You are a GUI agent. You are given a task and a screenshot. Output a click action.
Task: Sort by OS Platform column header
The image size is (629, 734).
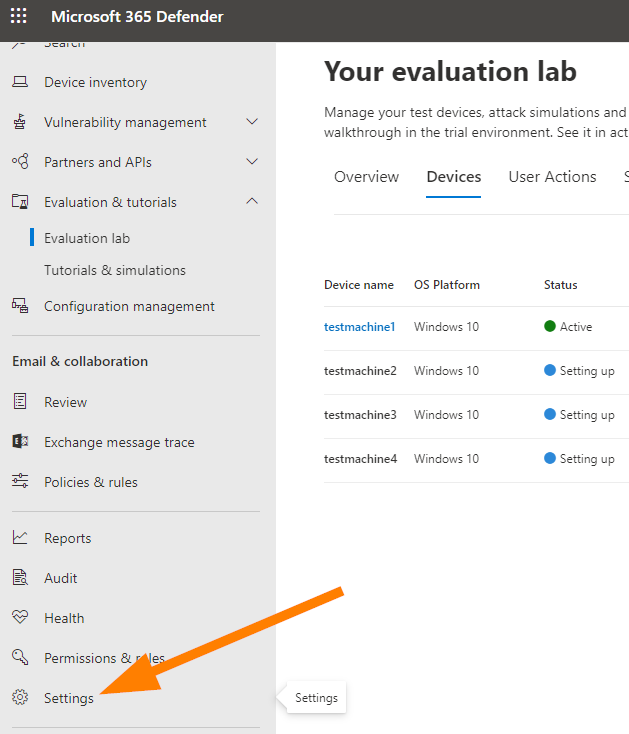click(x=446, y=285)
